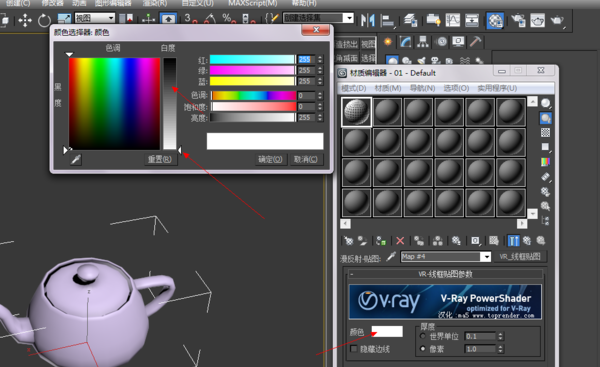The height and width of the screenshot is (367, 600).
Task: Toggle checkered Background icon in Material Editor
Action: tap(545, 133)
